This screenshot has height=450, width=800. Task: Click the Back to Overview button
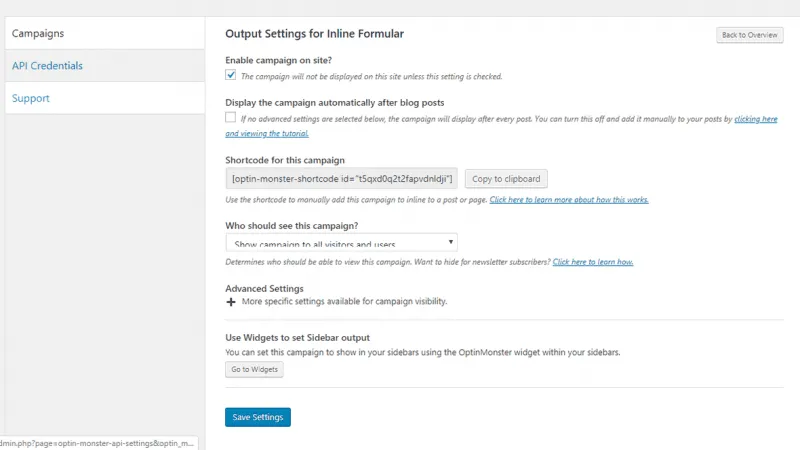(749, 35)
